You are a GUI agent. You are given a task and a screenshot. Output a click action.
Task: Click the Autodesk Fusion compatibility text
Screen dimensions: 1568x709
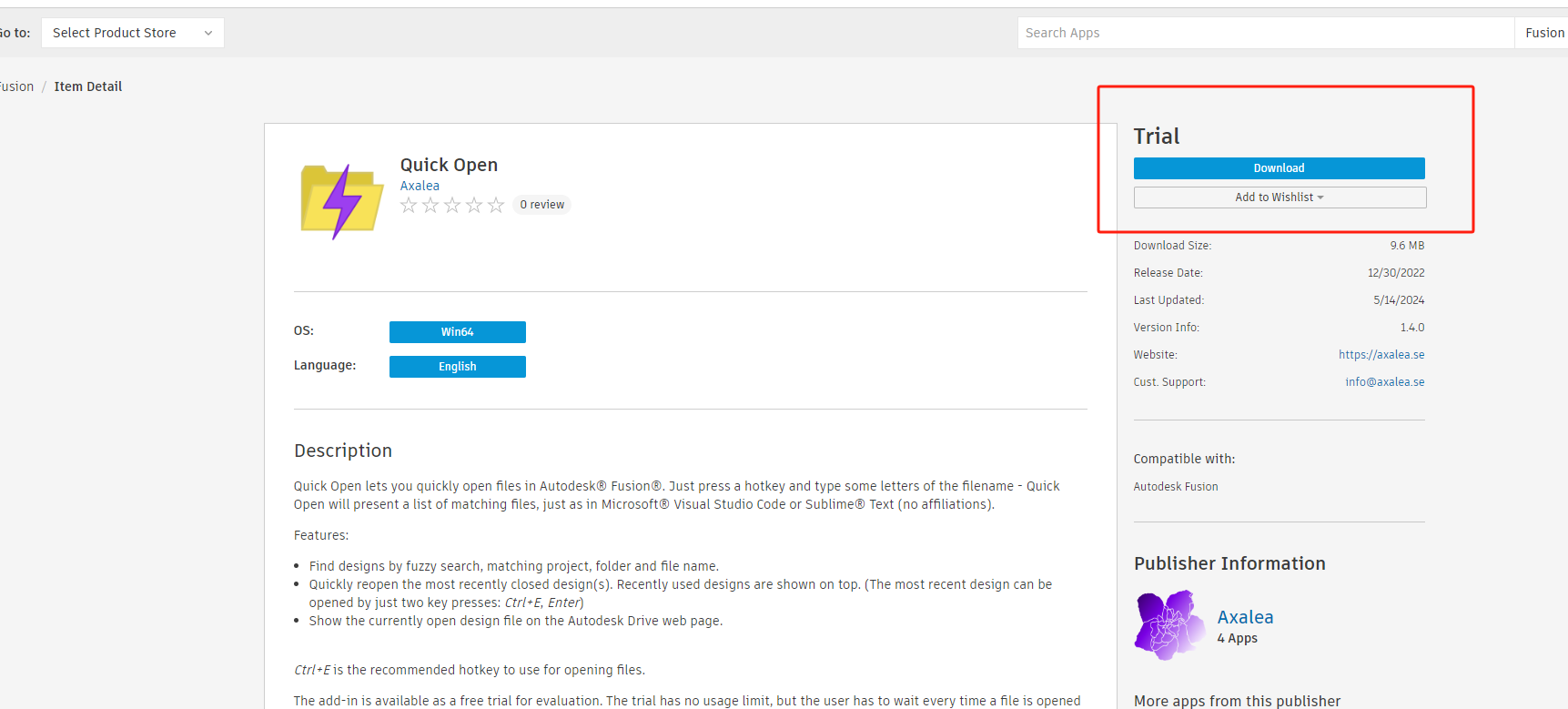pos(1176,487)
